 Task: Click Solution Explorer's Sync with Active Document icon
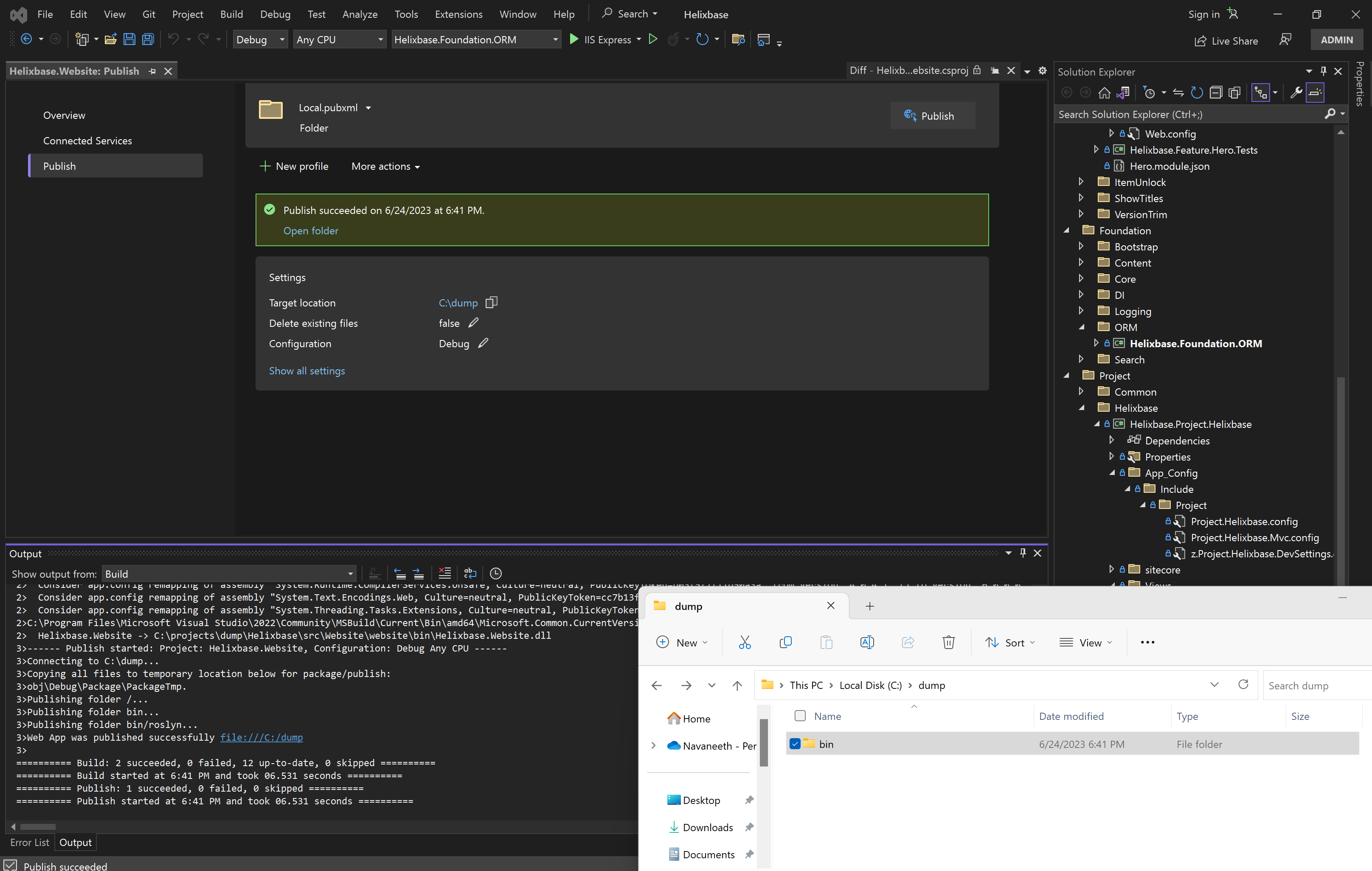1178,92
